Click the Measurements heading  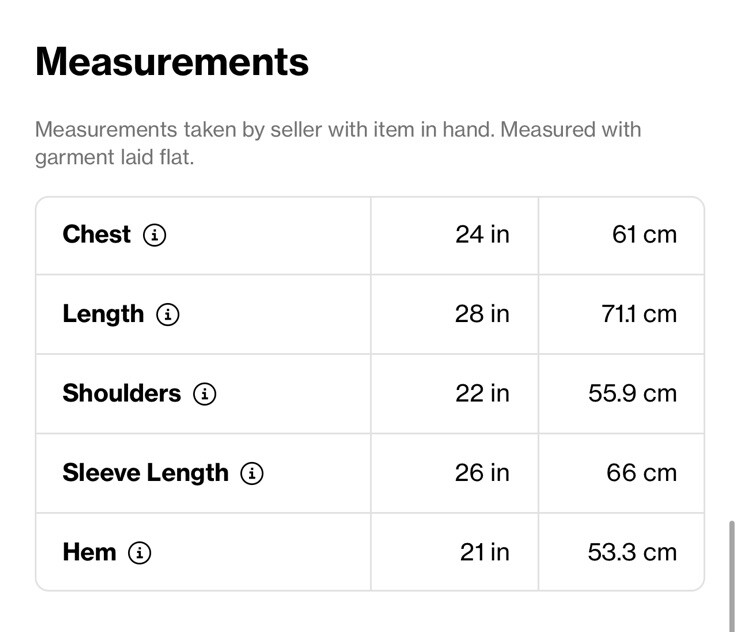point(172,62)
